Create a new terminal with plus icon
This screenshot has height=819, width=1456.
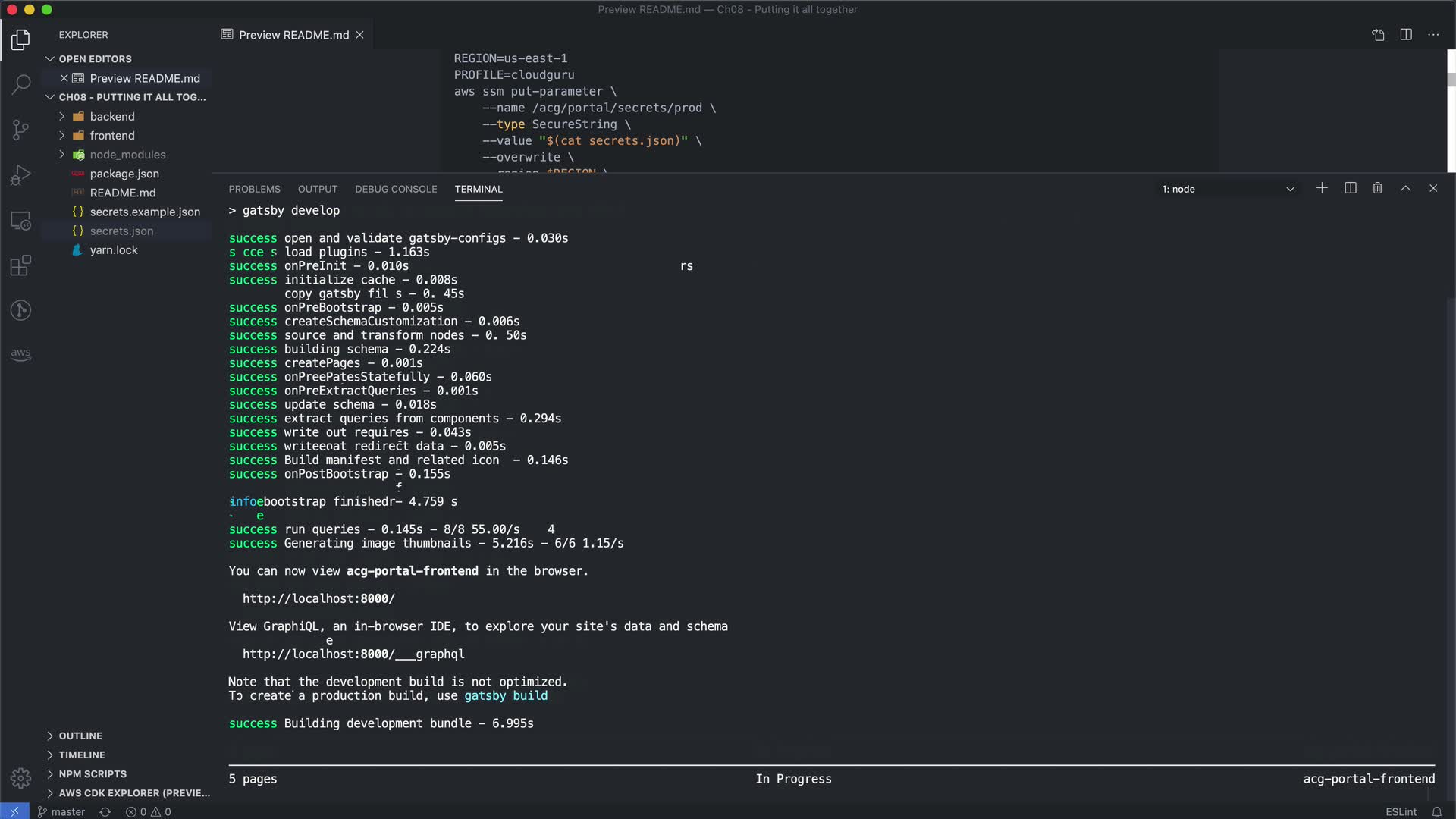click(1322, 188)
